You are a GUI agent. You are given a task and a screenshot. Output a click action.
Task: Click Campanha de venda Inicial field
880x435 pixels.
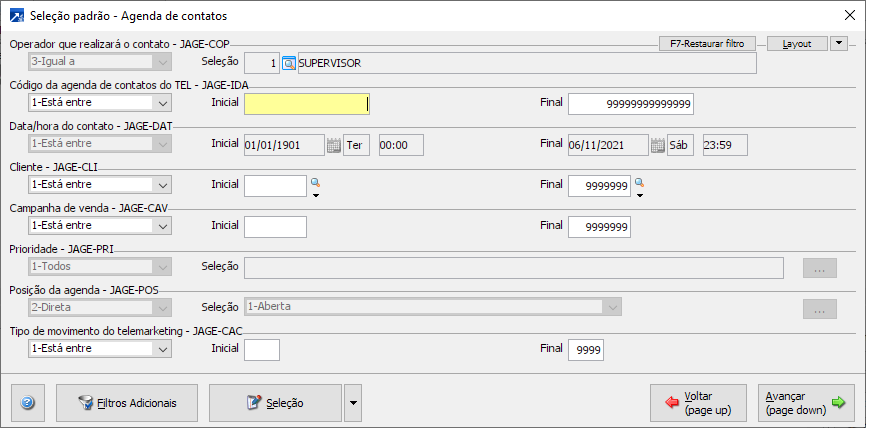click(x=276, y=227)
